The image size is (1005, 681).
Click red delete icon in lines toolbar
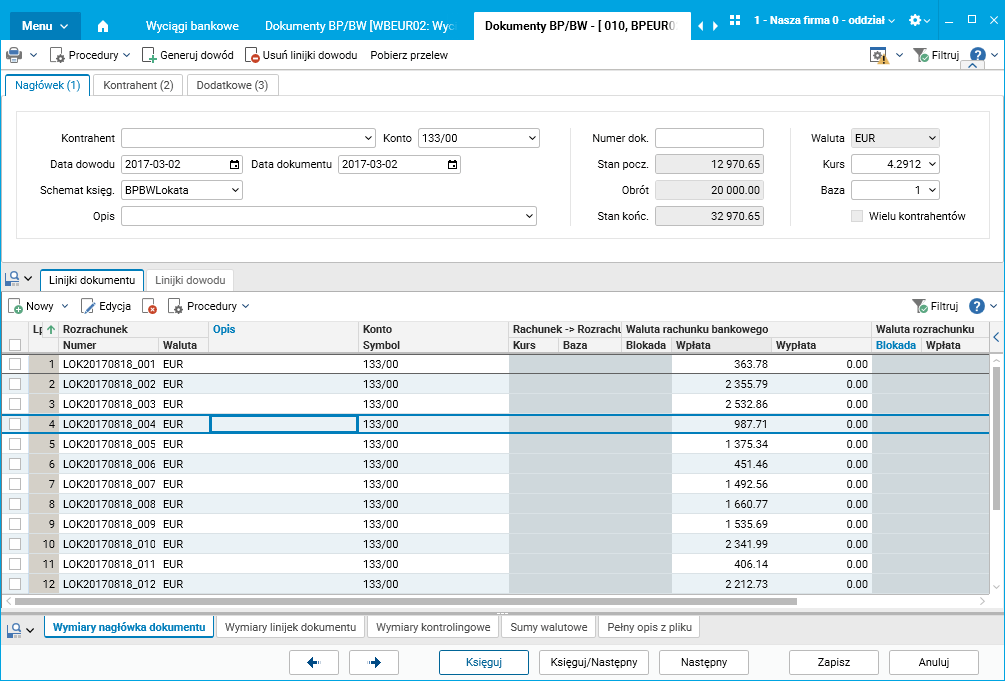click(150, 307)
